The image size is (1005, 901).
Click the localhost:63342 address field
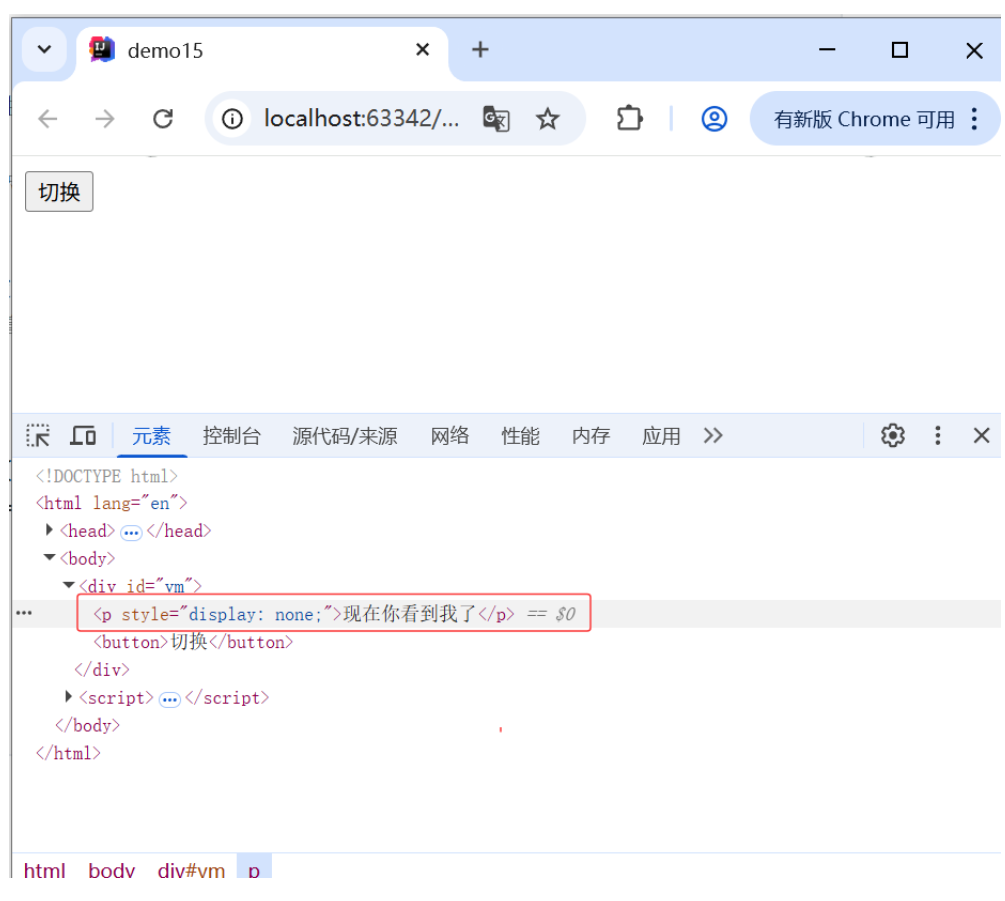click(x=361, y=119)
